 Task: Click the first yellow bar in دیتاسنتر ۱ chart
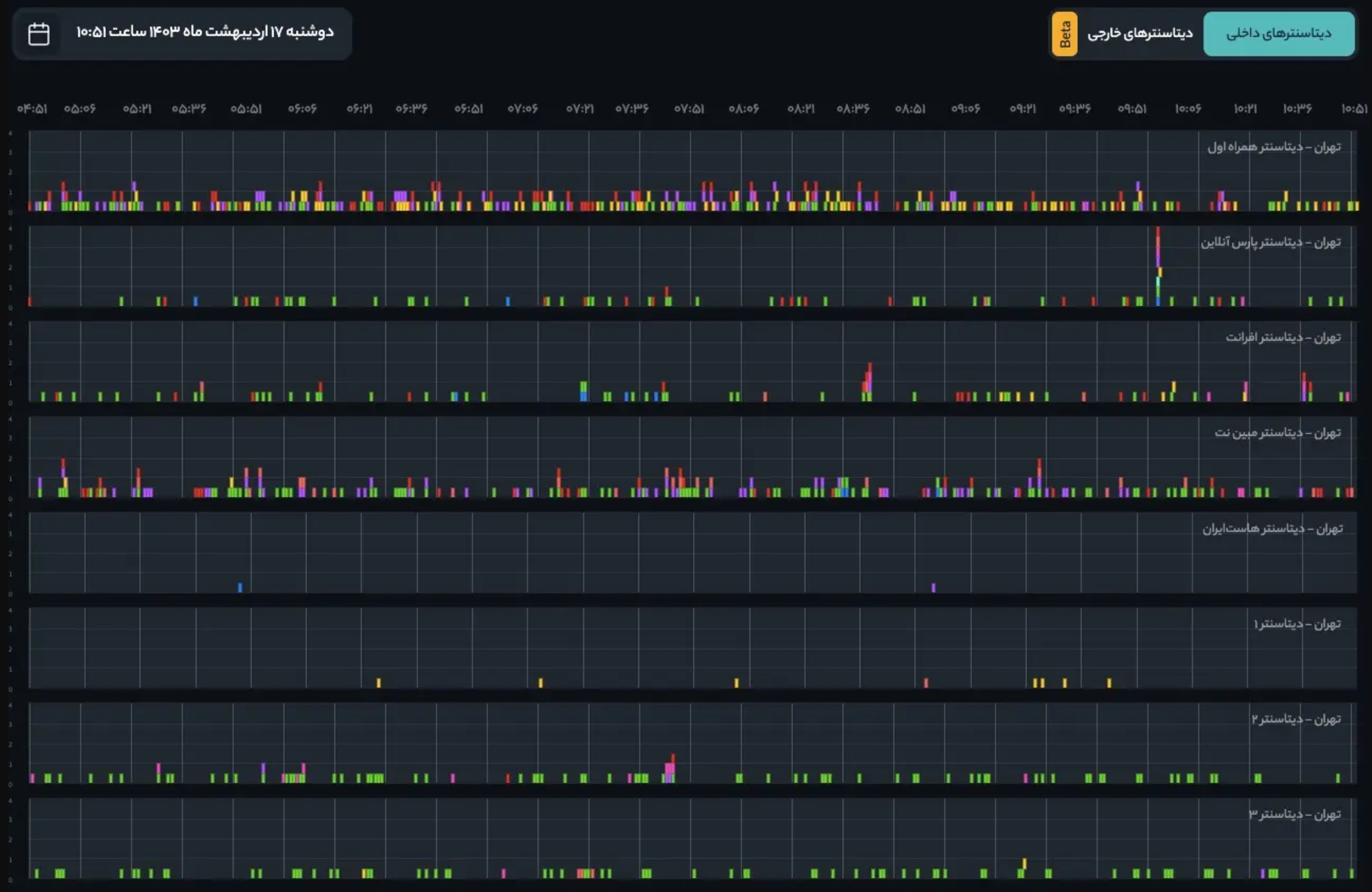[x=378, y=682]
